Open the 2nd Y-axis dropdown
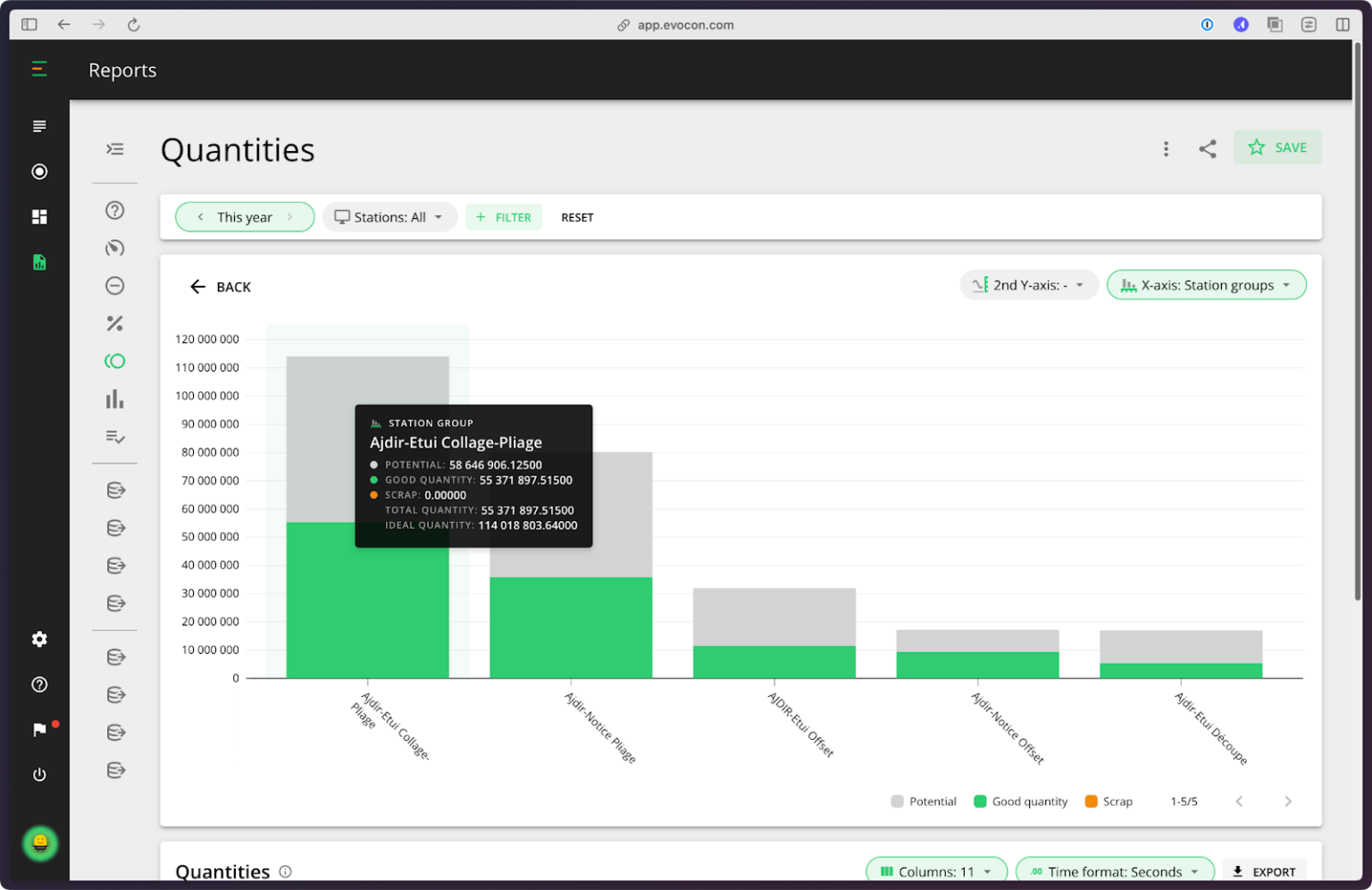The image size is (1372, 890). point(1028,285)
